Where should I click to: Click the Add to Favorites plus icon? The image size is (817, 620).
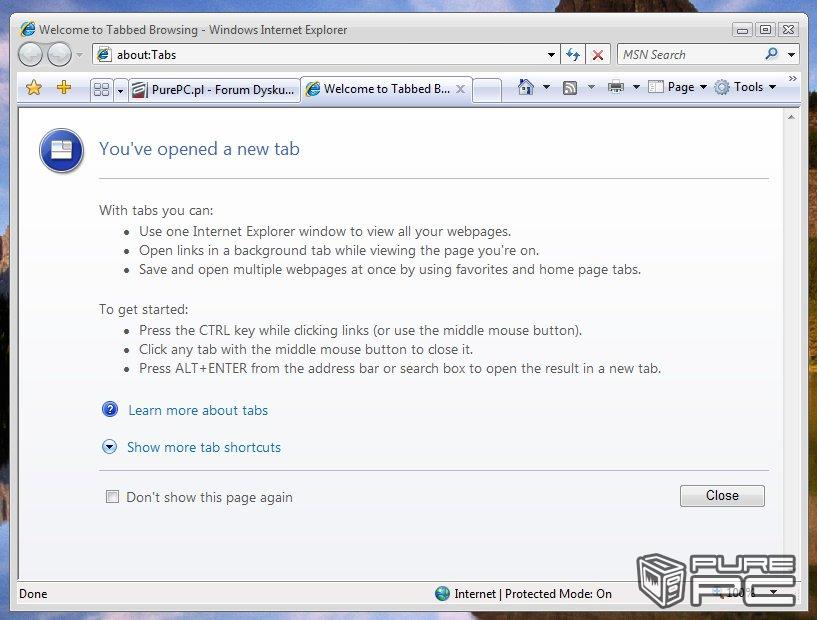[x=64, y=88]
